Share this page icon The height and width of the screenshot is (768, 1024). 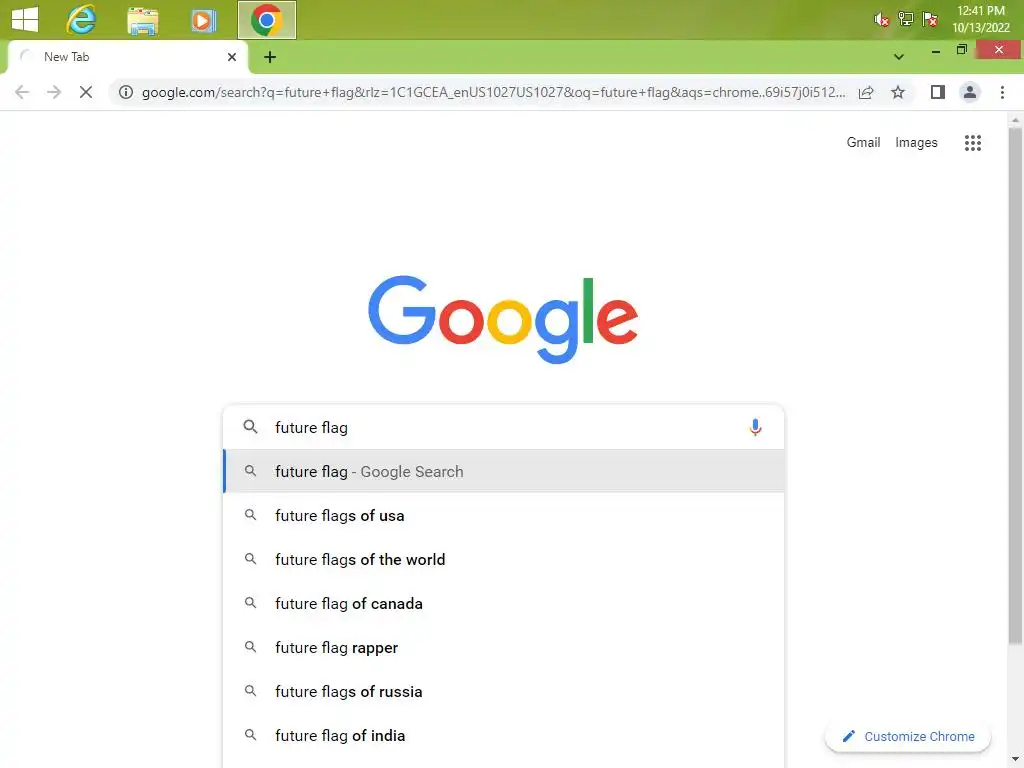point(866,92)
